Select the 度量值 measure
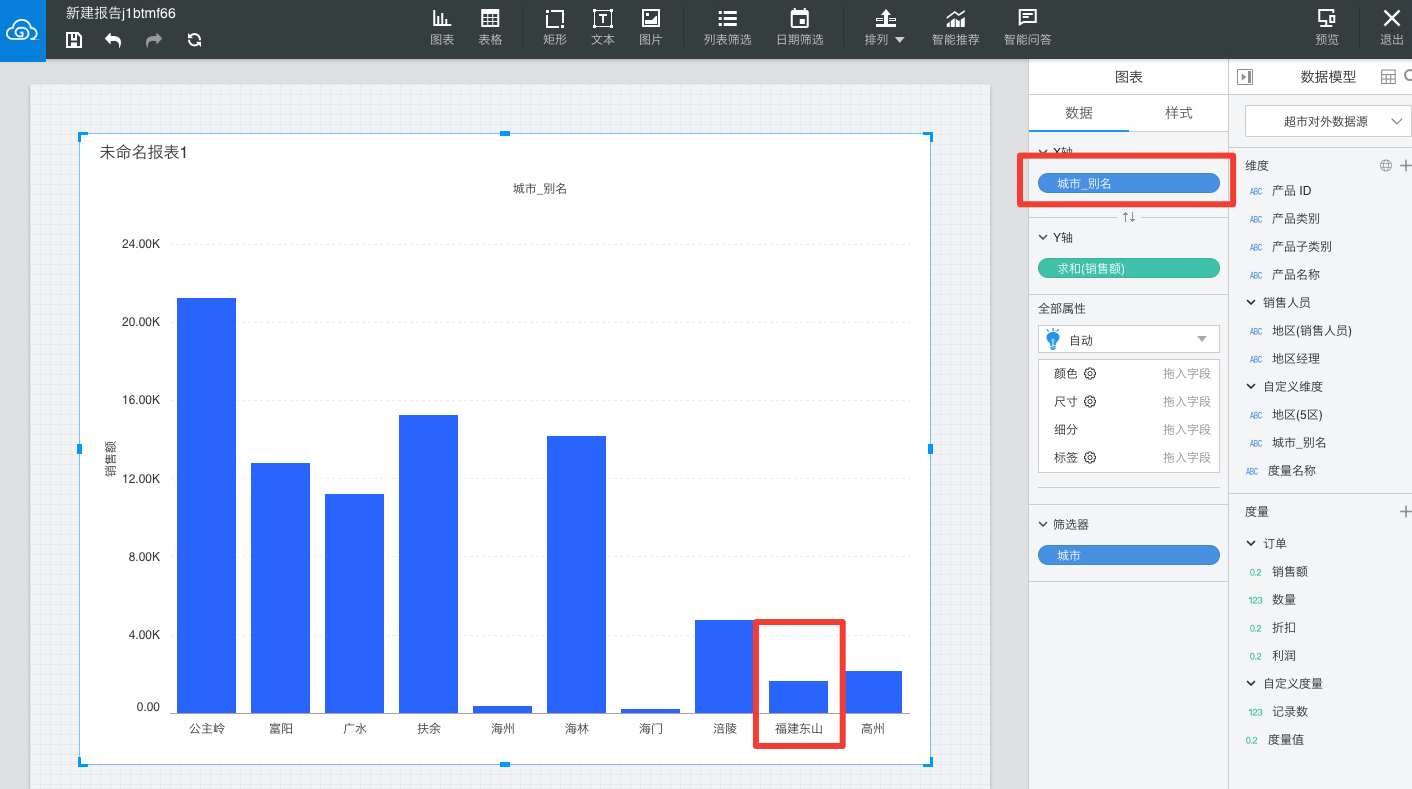The width and height of the screenshot is (1412, 789). 1285,740
